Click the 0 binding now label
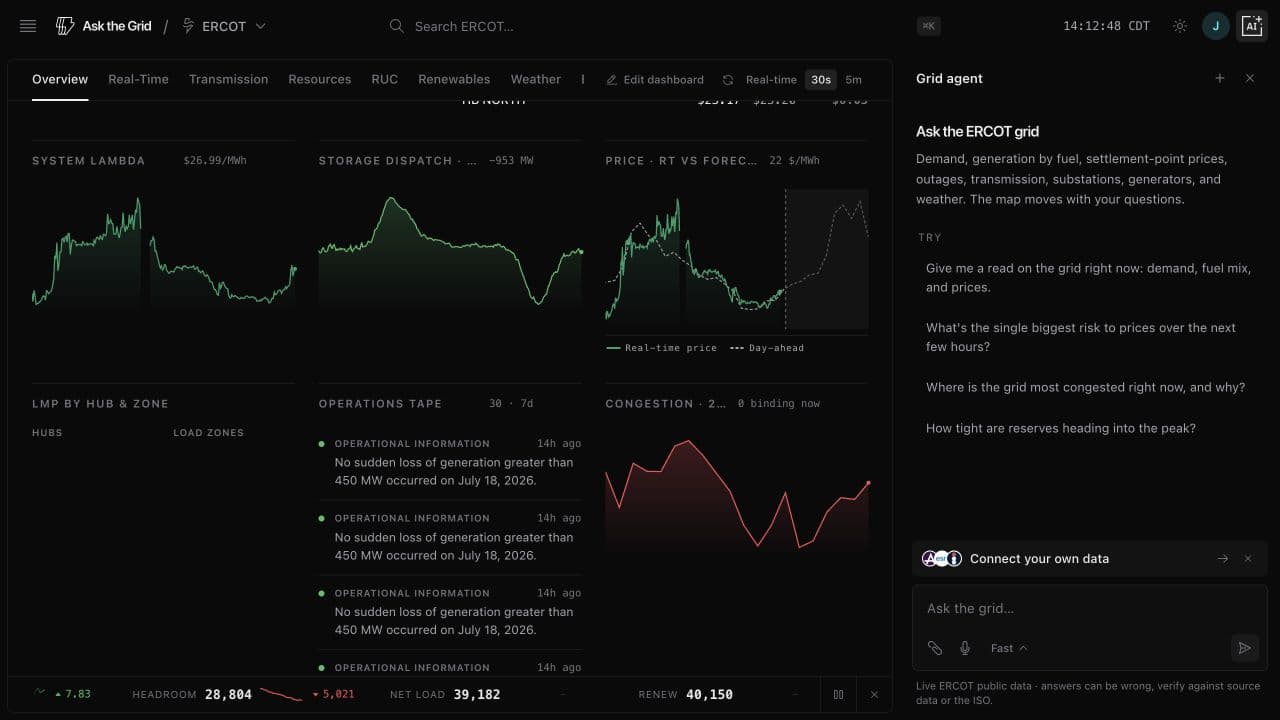 coord(779,404)
